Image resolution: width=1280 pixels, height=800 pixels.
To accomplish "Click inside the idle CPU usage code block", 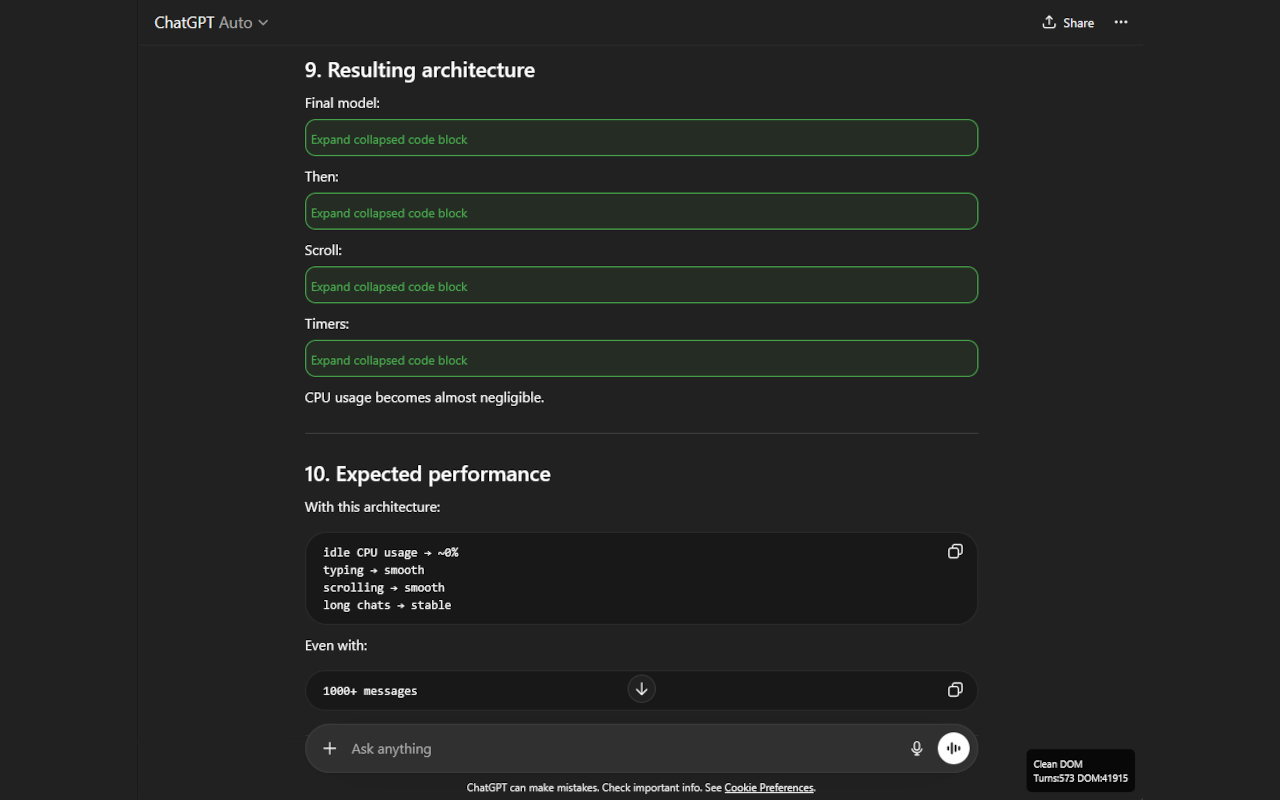I will point(641,578).
